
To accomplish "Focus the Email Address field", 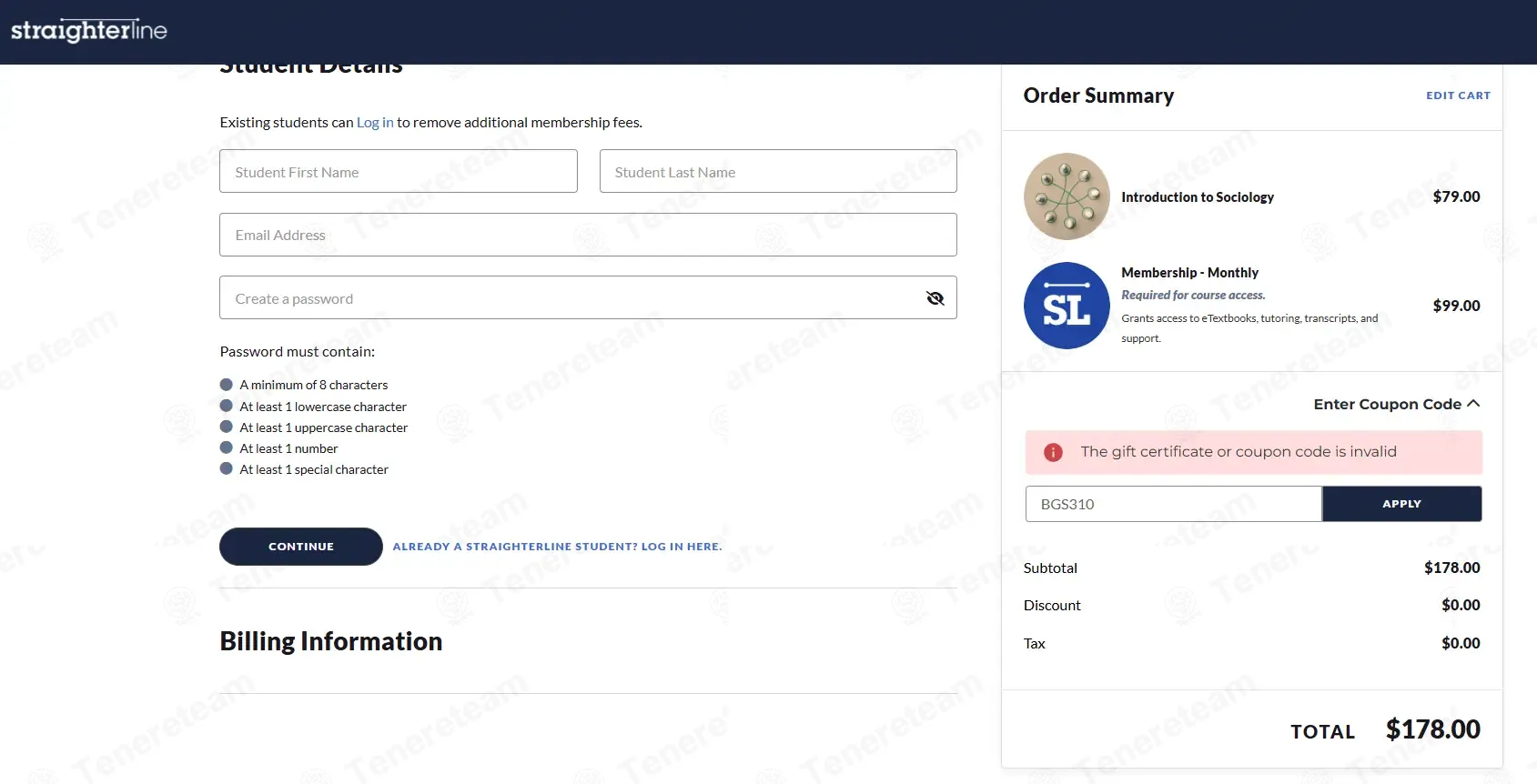I will click(588, 235).
